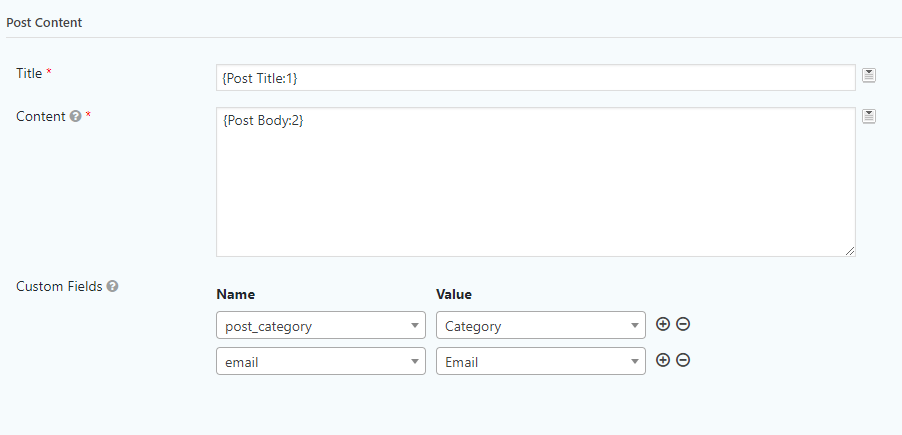
Task: Focus the Title input with {Post Title:1}
Action: click(536, 78)
